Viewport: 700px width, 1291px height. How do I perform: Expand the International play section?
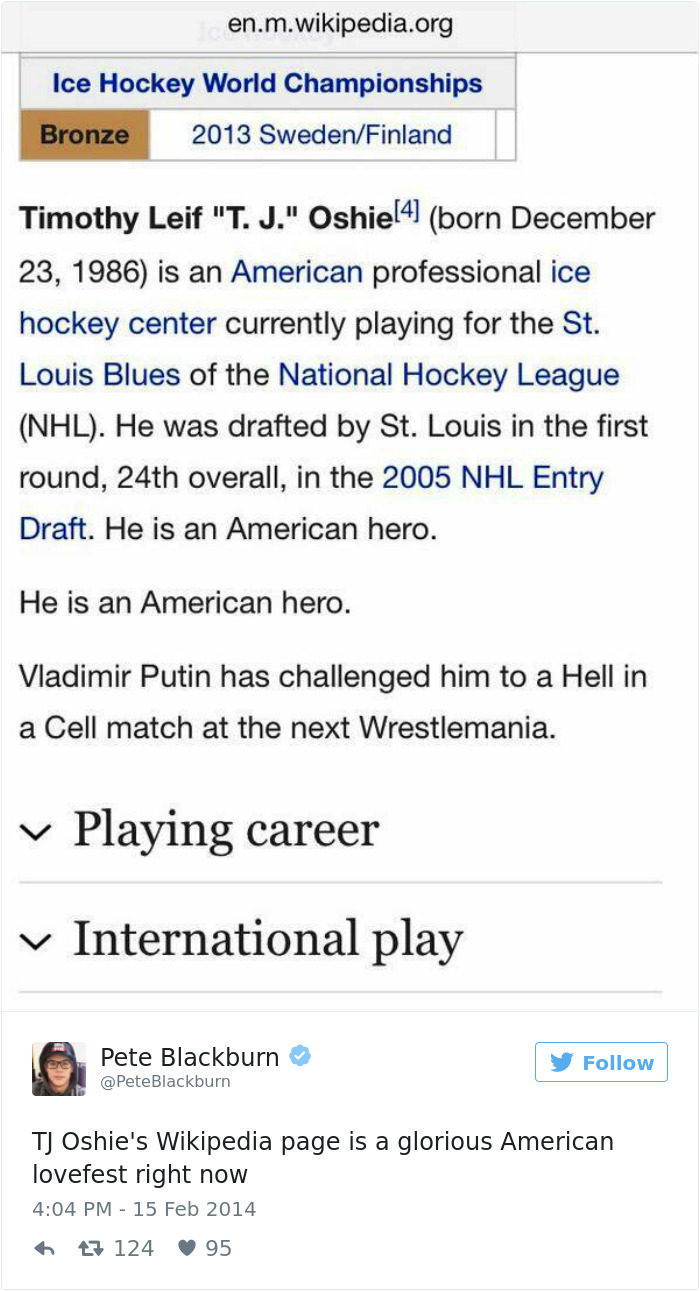(x=267, y=938)
